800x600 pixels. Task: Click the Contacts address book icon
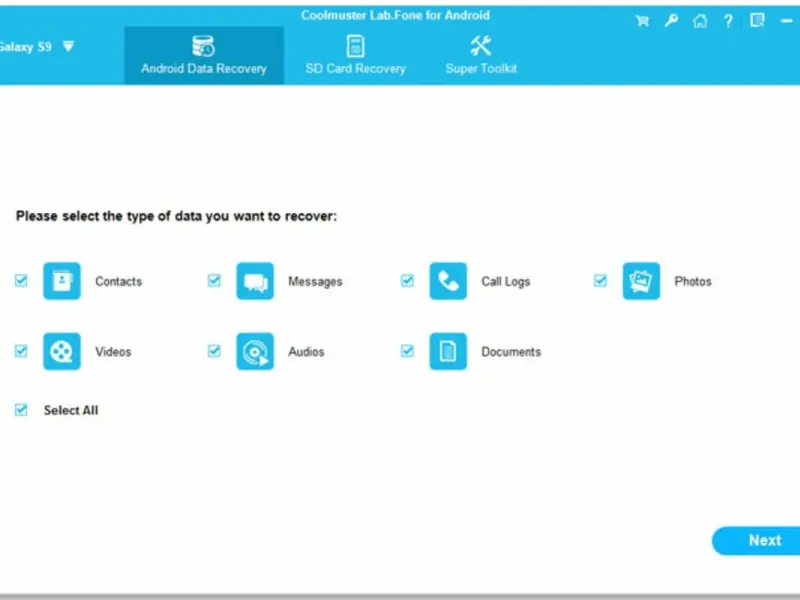click(62, 281)
